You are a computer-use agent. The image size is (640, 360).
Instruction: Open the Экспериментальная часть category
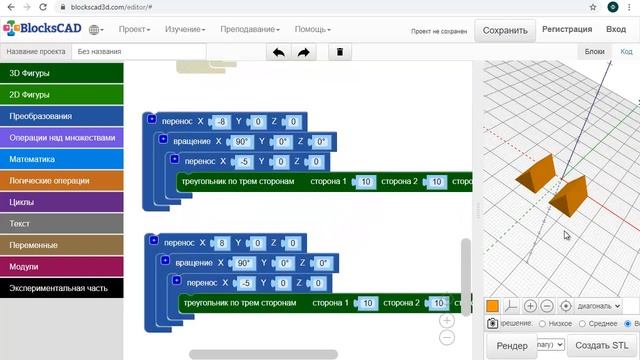coord(62,288)
